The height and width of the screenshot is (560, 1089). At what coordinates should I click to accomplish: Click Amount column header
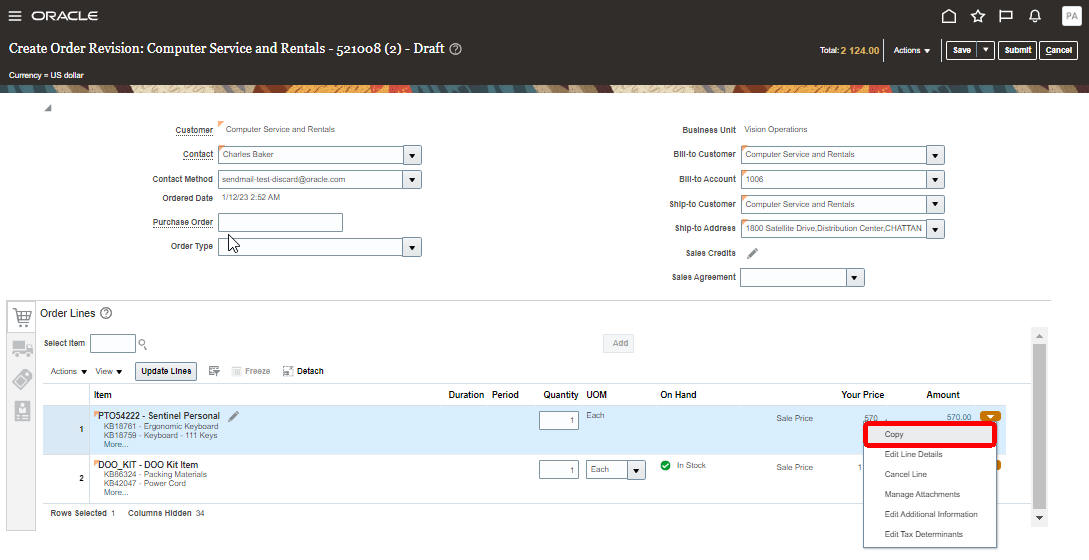point(942,395)
